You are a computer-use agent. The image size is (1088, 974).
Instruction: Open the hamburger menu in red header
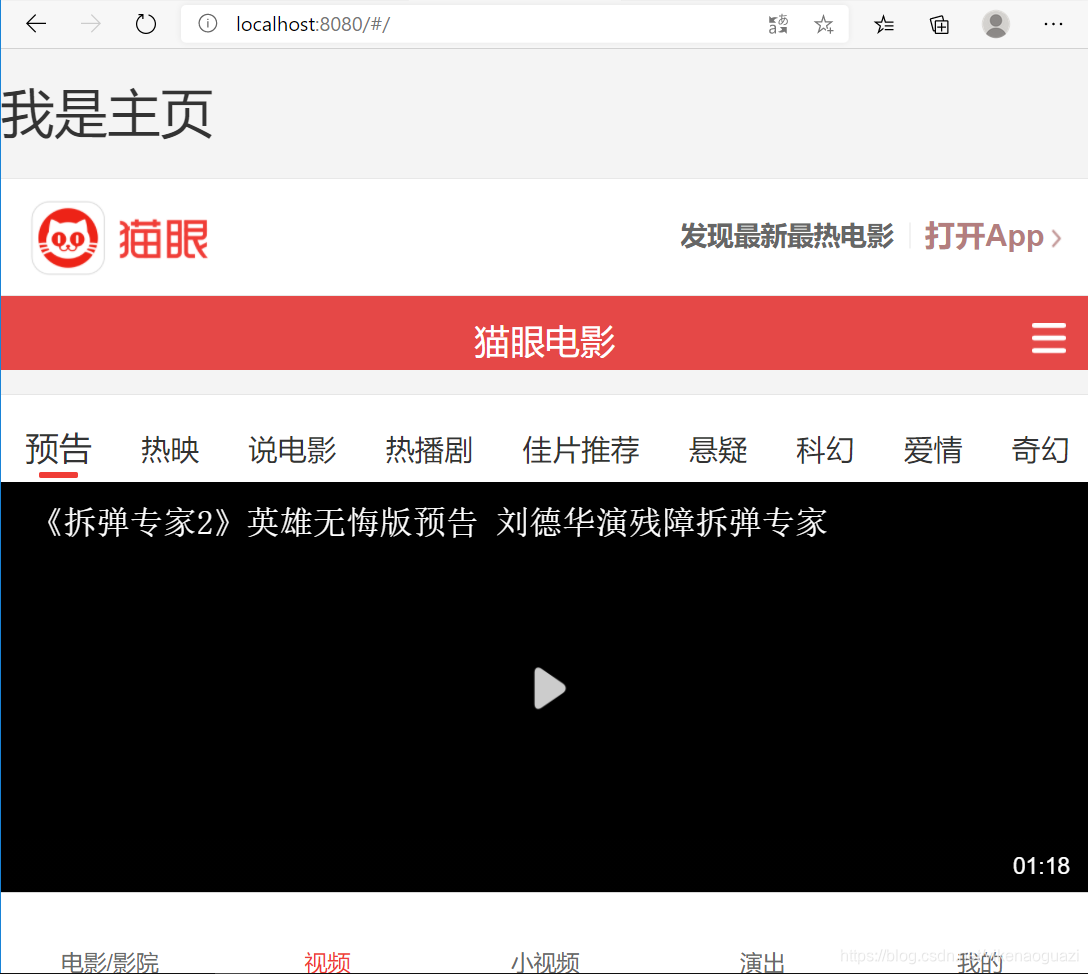(1048, 338)
